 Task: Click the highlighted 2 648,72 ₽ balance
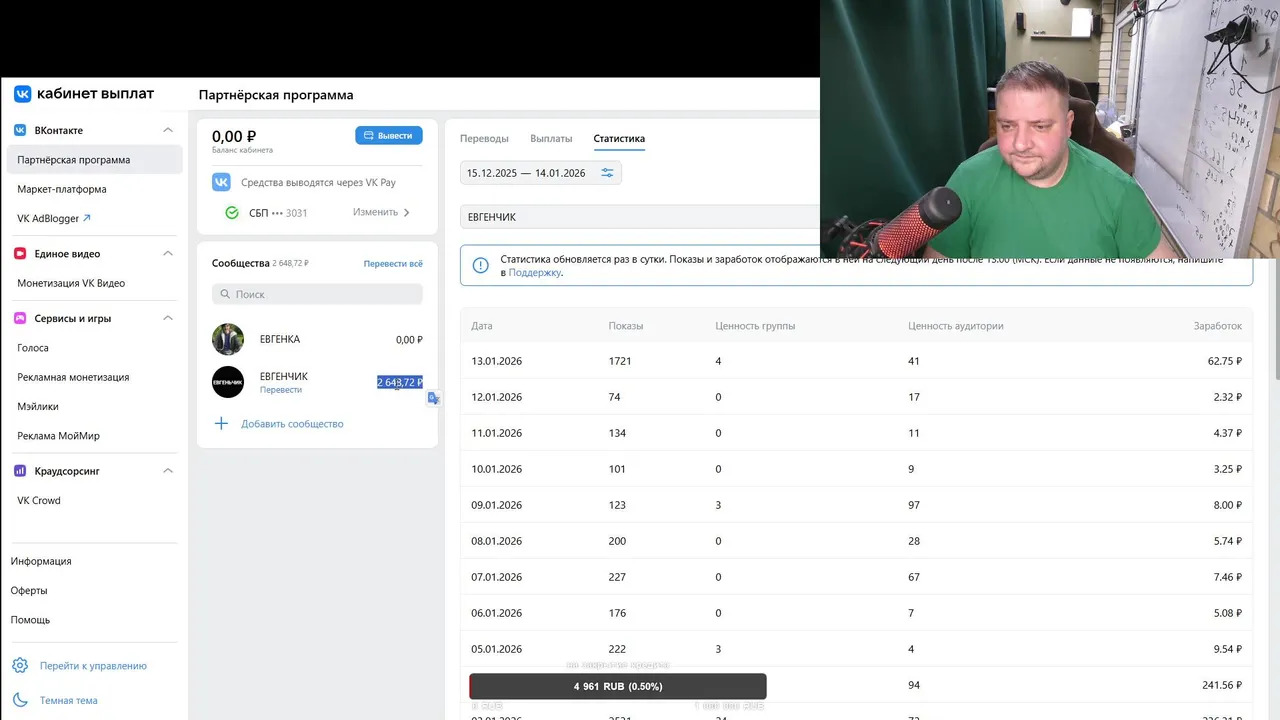click(x=400, y=382)
